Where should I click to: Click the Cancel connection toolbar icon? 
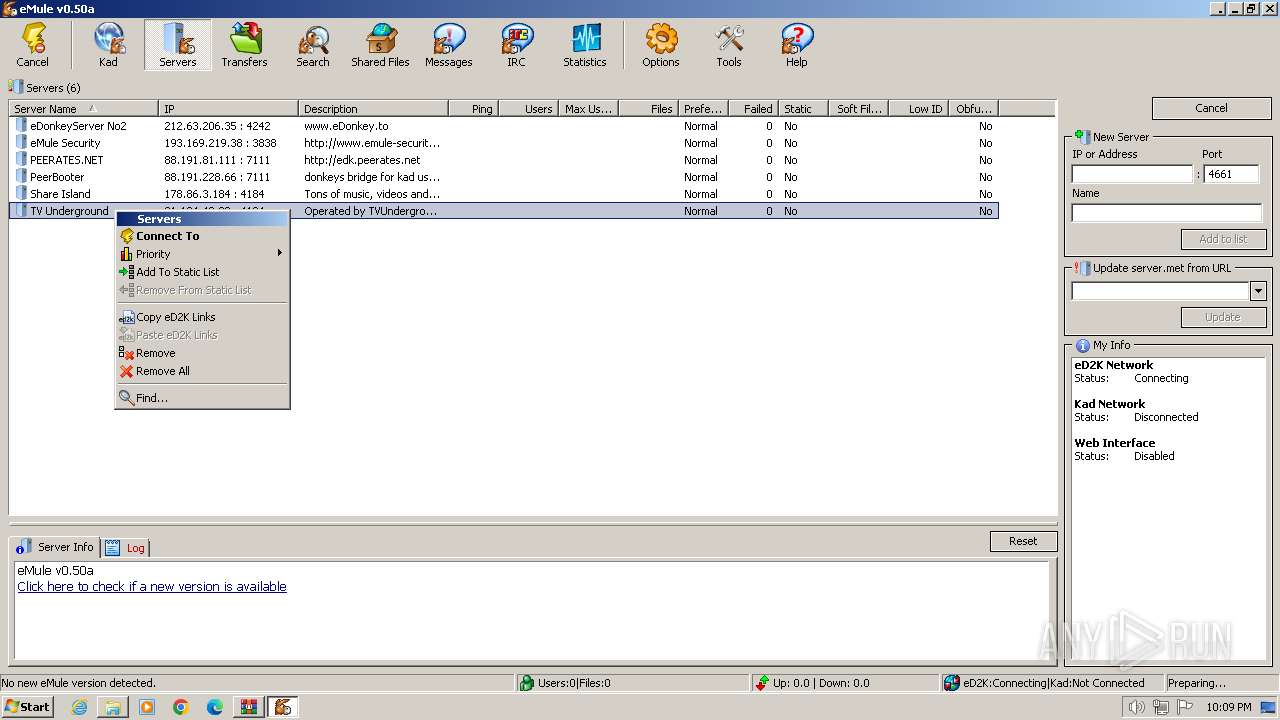[x=32, y=45]
